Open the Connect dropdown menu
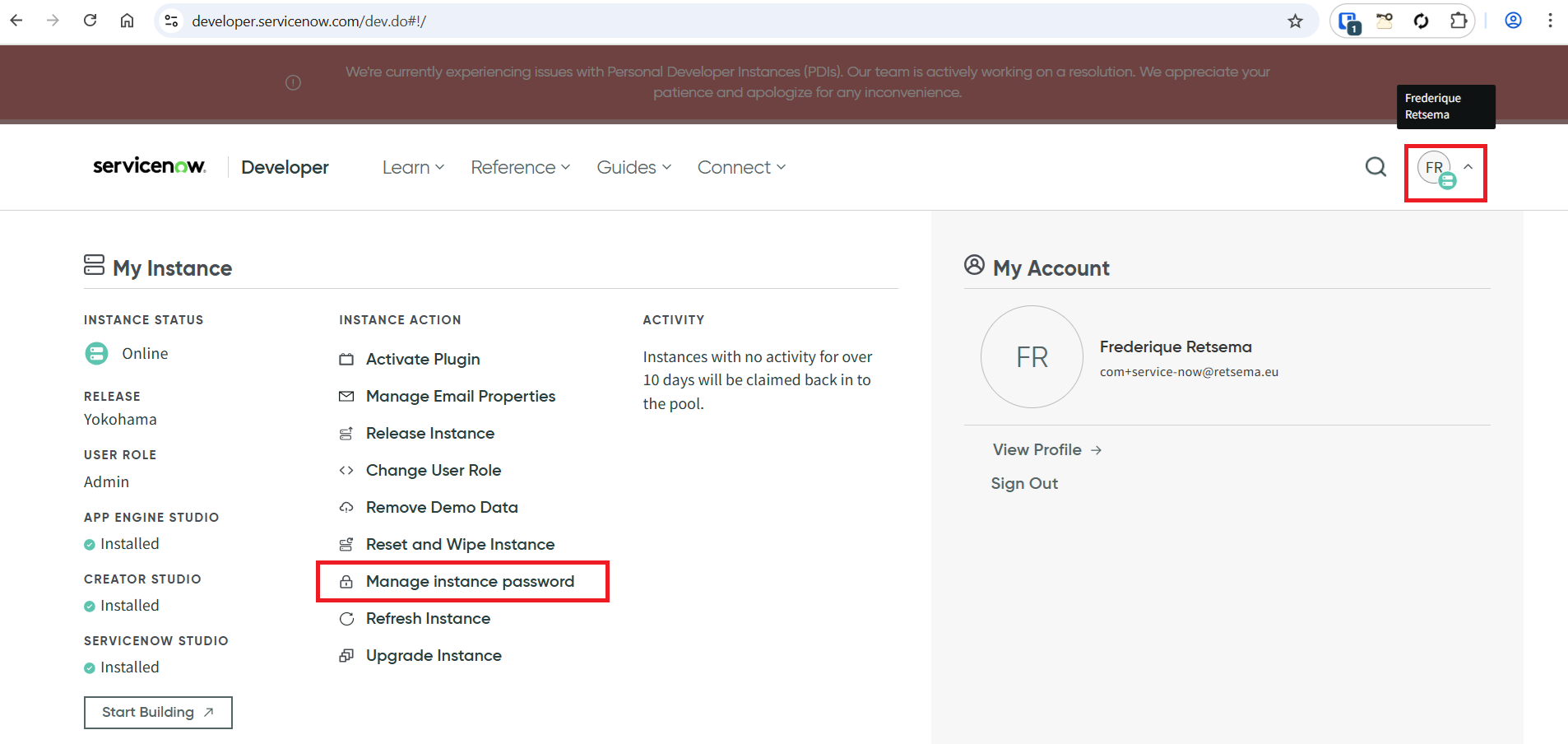Image resolution: width=1568 pixels, height=744 pixels. coord(741,167)
